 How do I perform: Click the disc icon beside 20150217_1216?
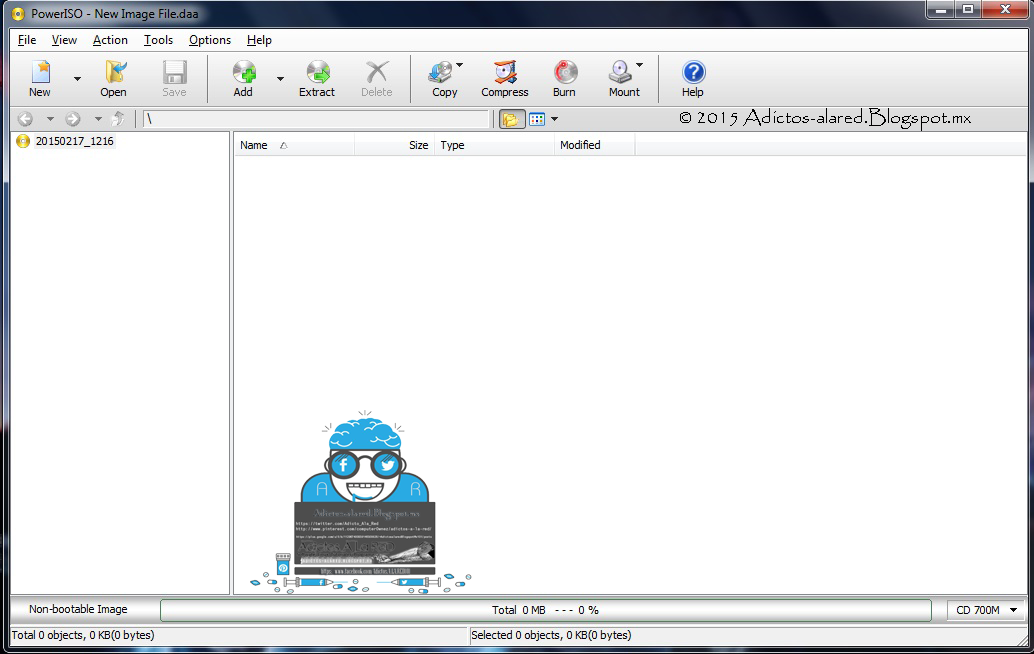click(23, 141)
